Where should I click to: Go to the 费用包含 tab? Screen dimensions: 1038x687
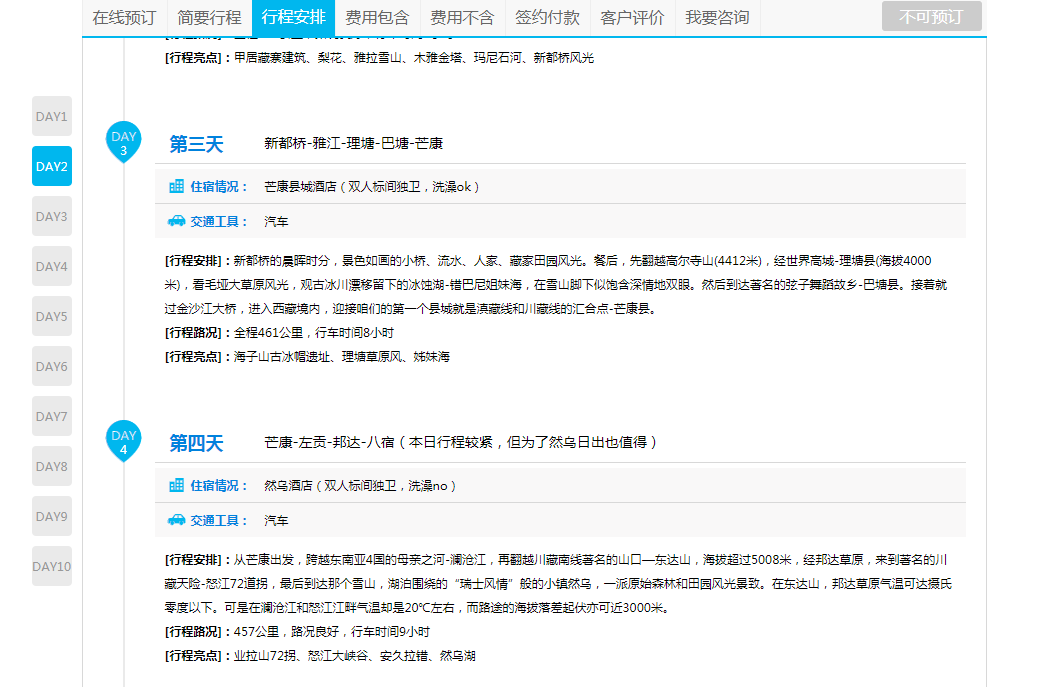pos(377,18)
